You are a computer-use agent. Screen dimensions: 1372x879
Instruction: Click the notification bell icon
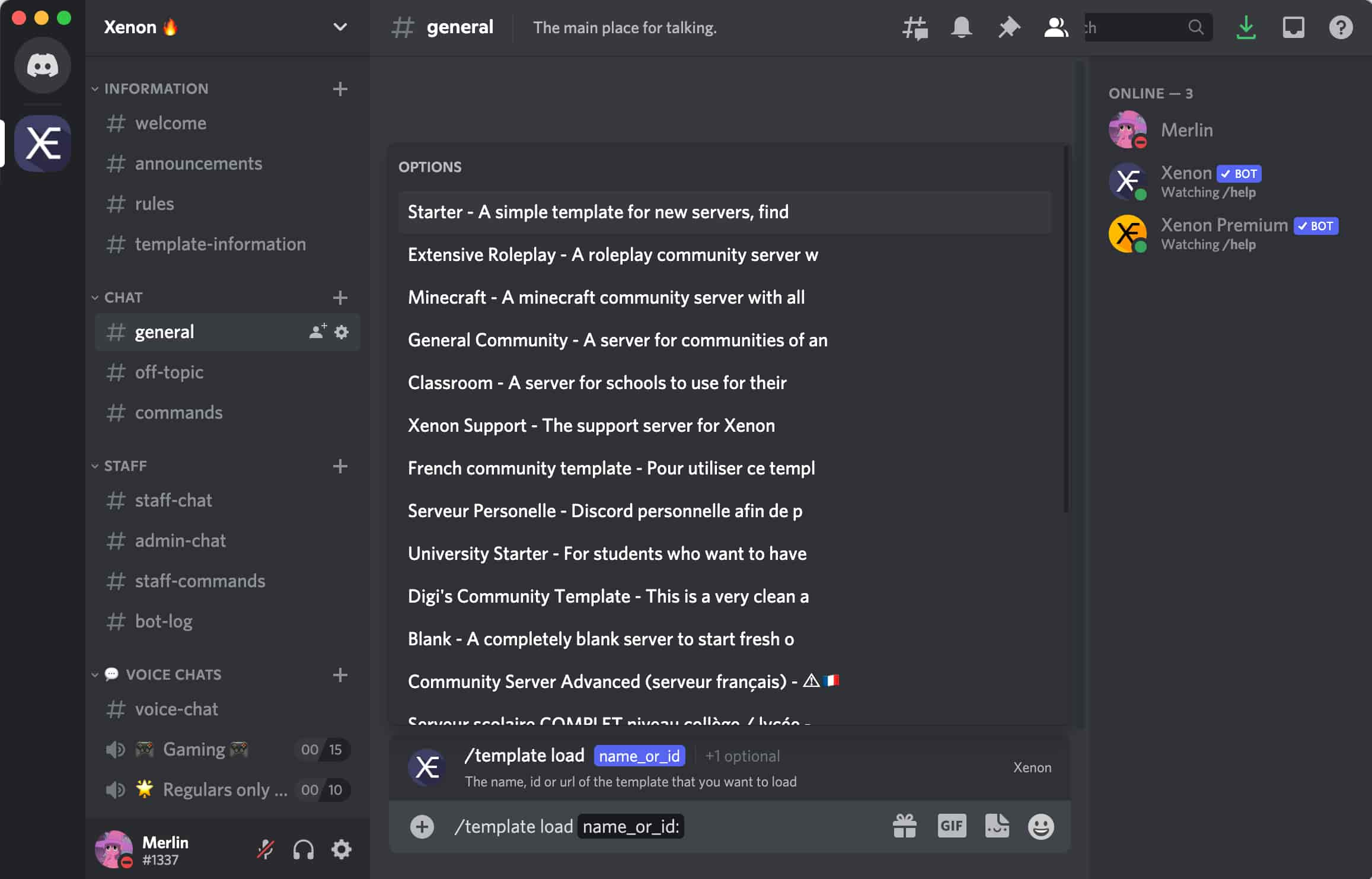(x=961, y=27)
